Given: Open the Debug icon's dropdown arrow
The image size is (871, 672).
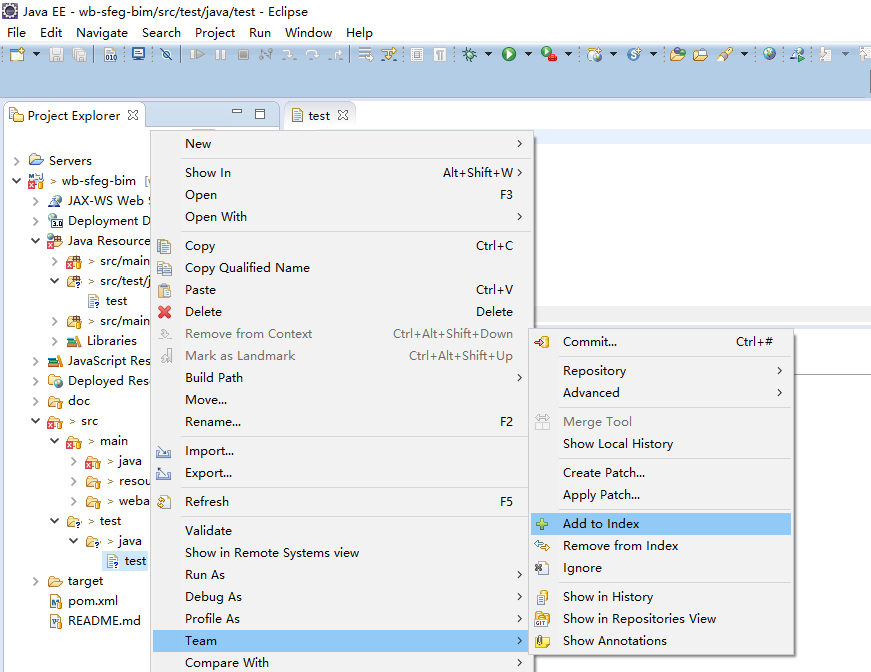Looking at the screenshot, I should [x=488, y=54].
